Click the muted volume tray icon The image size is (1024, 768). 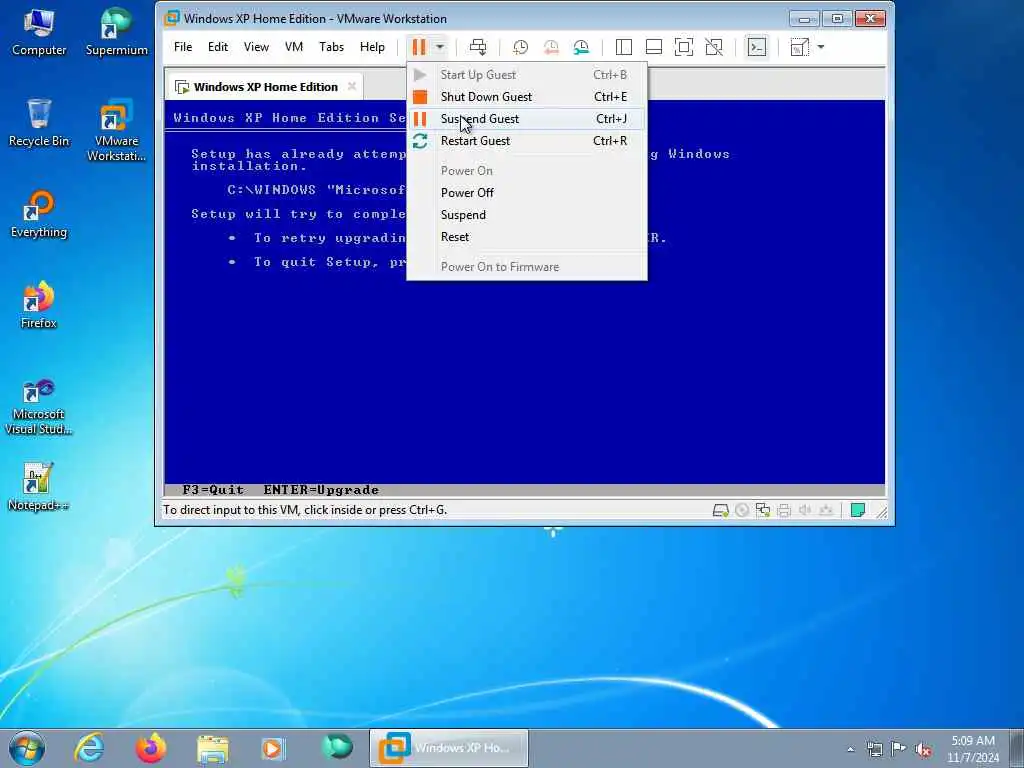923,750
